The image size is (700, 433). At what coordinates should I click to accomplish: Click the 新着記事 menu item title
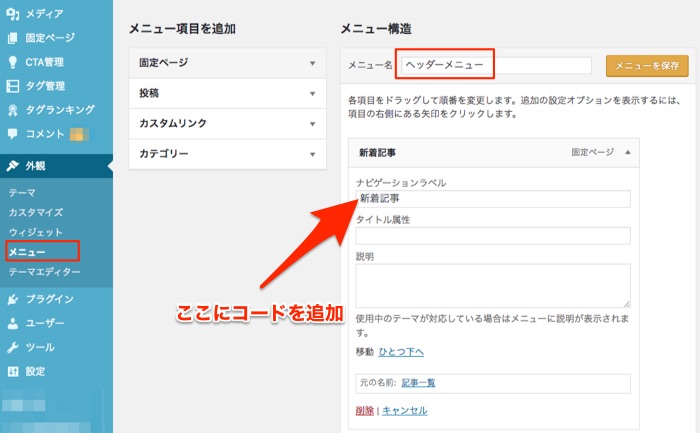point(377,153)
